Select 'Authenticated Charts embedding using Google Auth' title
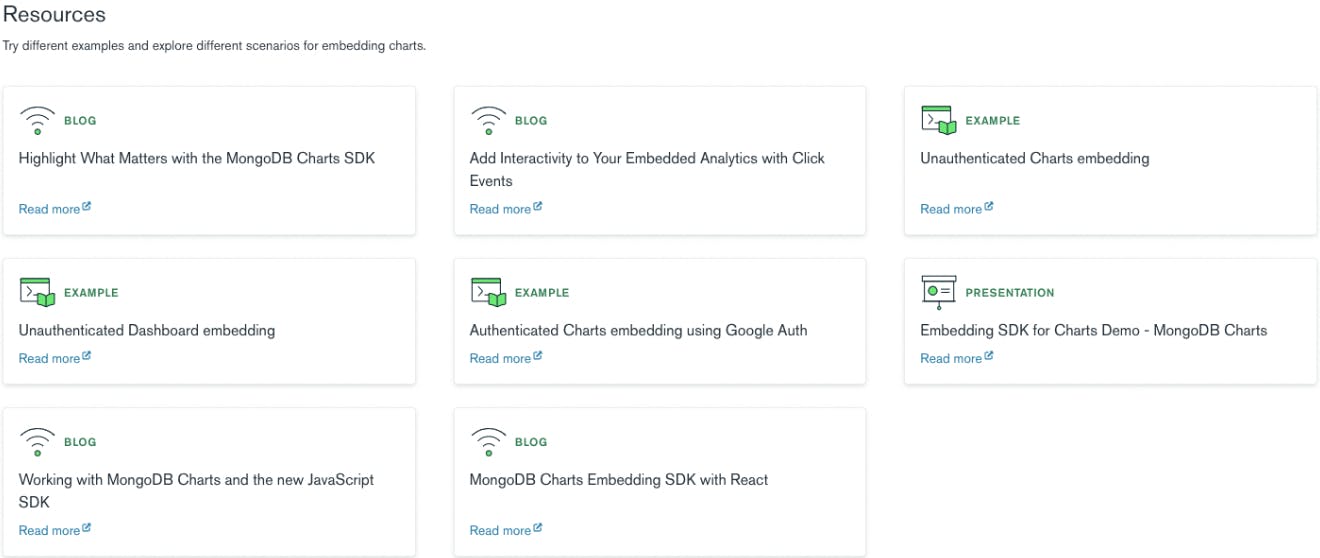Viewport: 1320px width, 558px height. (x=638, y=330)
